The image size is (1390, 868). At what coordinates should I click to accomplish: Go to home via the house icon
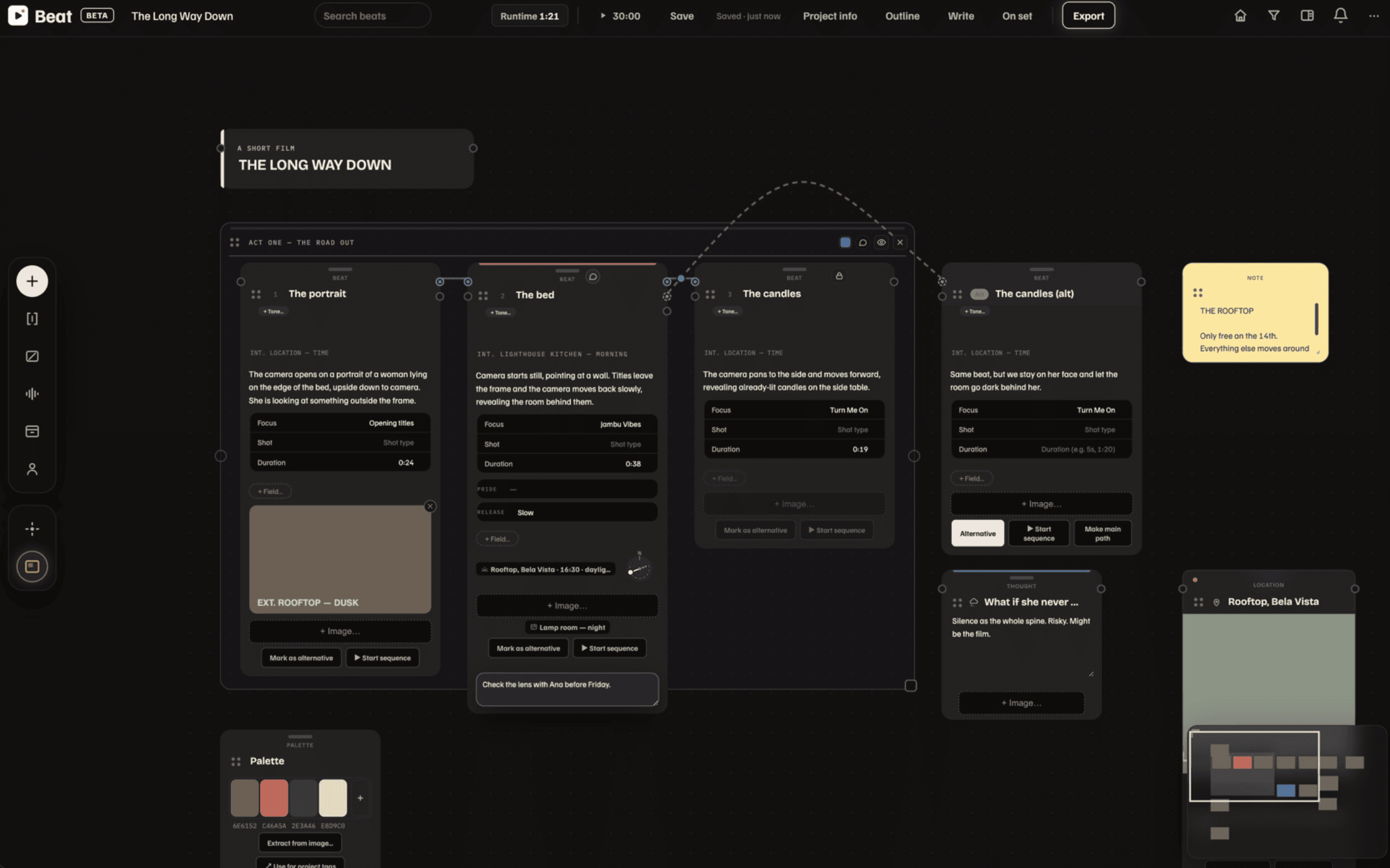(x=1240, y=16)
